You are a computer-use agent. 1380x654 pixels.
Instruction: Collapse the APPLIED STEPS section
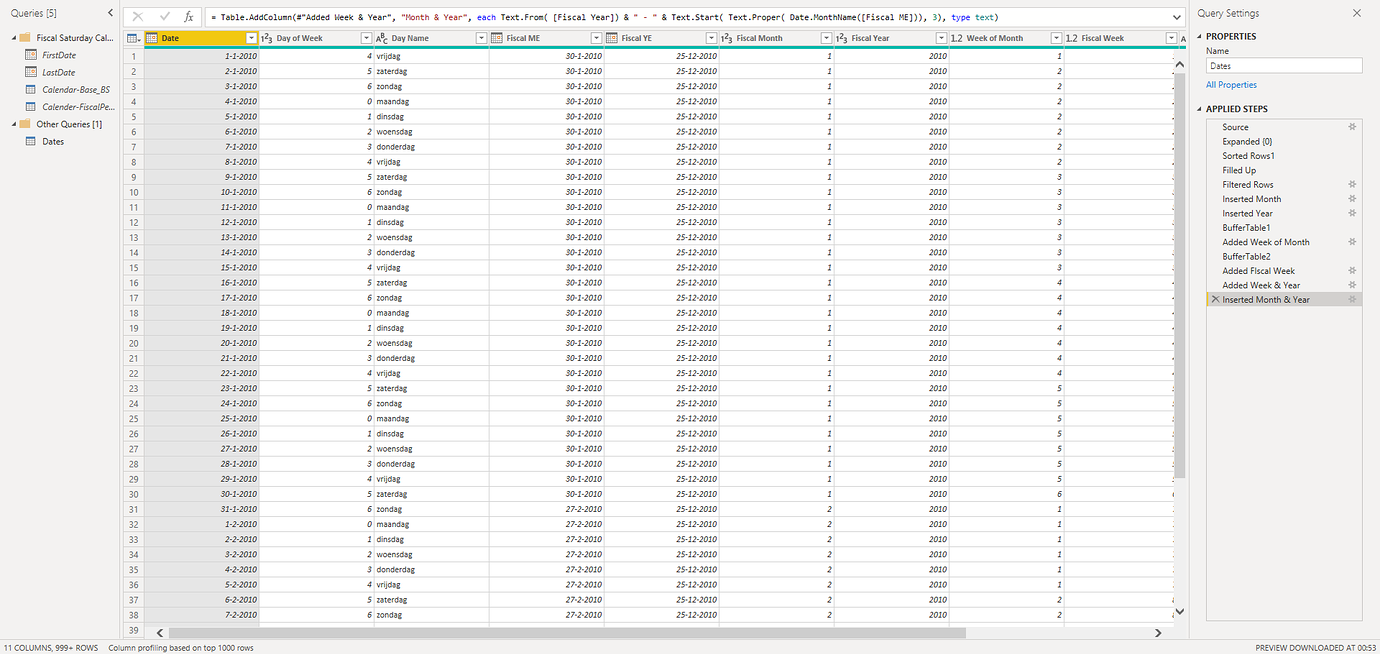point(1201,109)
